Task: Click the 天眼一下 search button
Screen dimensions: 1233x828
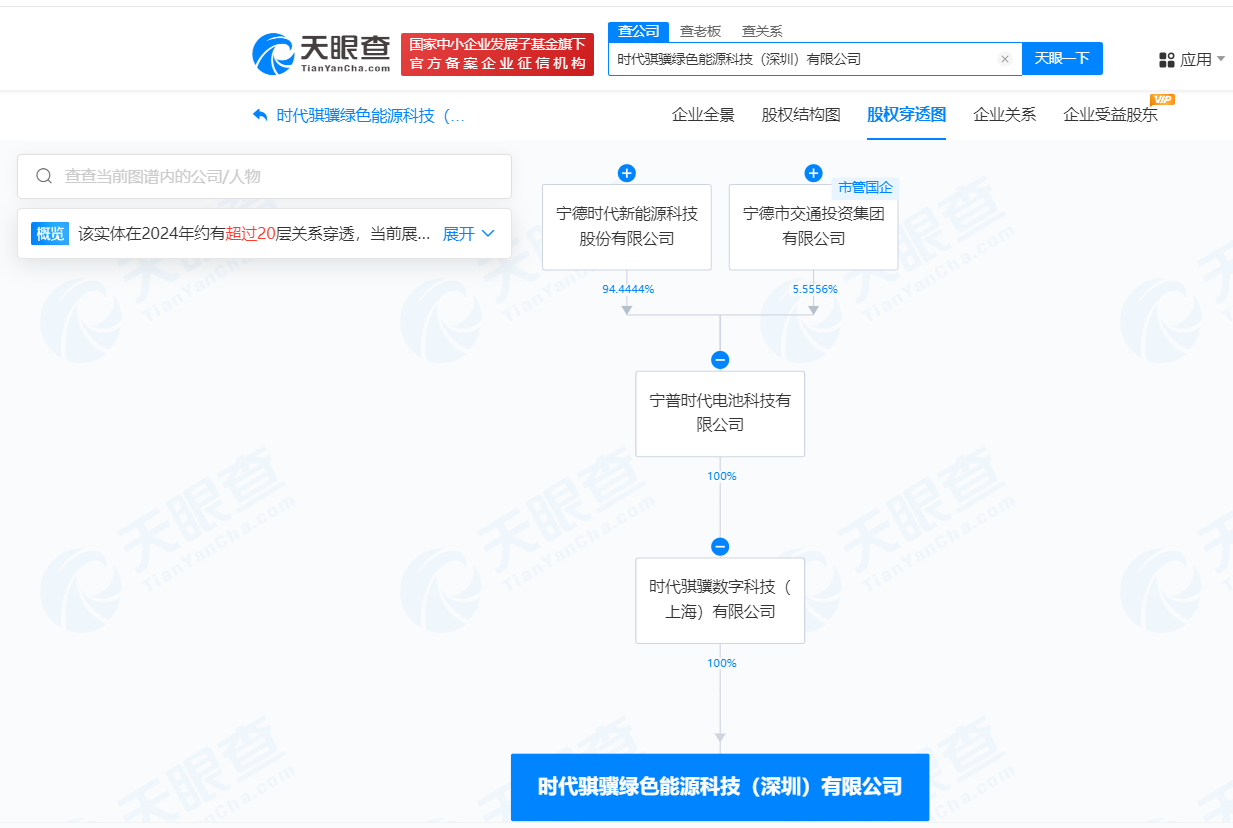Action: [1062, 58]
